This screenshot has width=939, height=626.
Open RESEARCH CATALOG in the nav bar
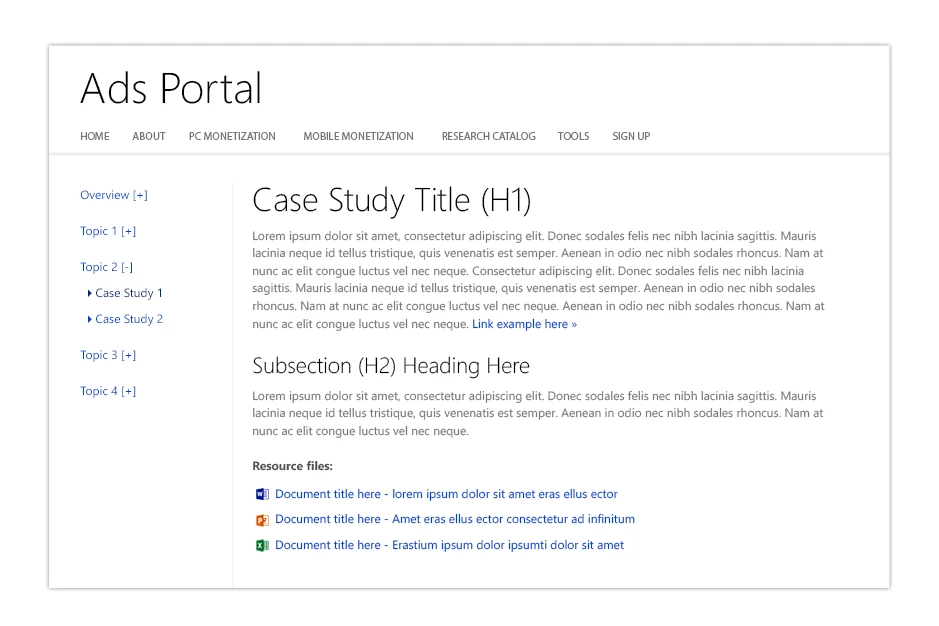[x=488, y=136]
